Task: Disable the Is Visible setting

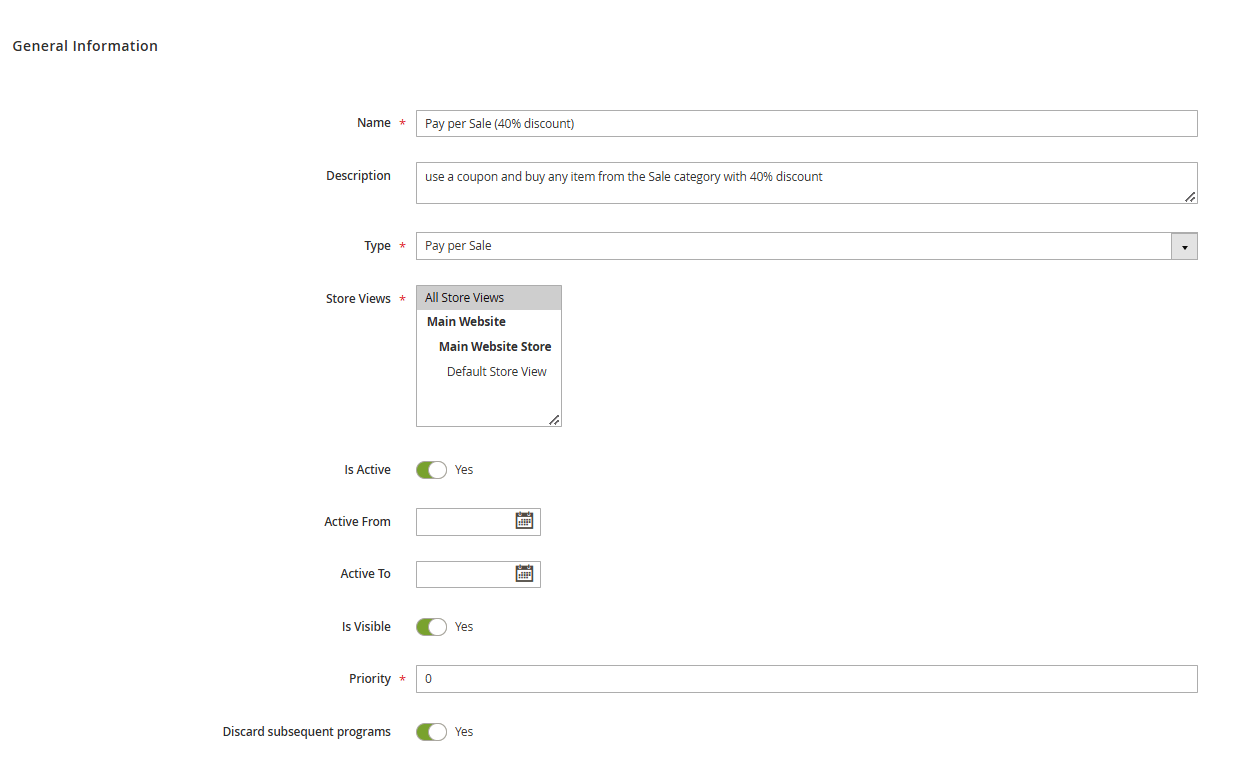Action: (x=430, y=626)
